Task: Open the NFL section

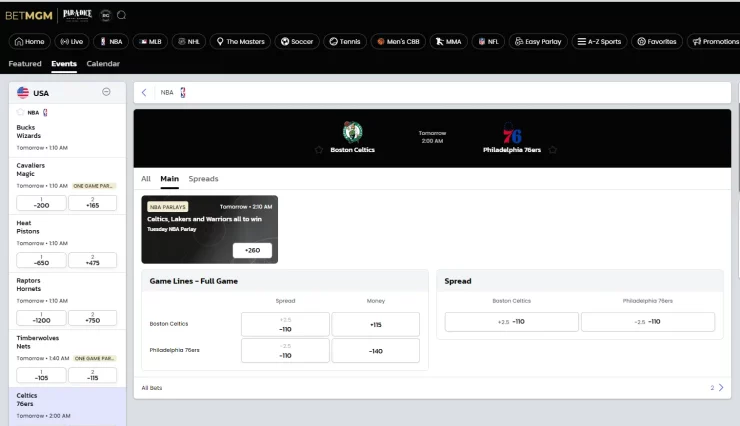Action: [x=488, y=42]
